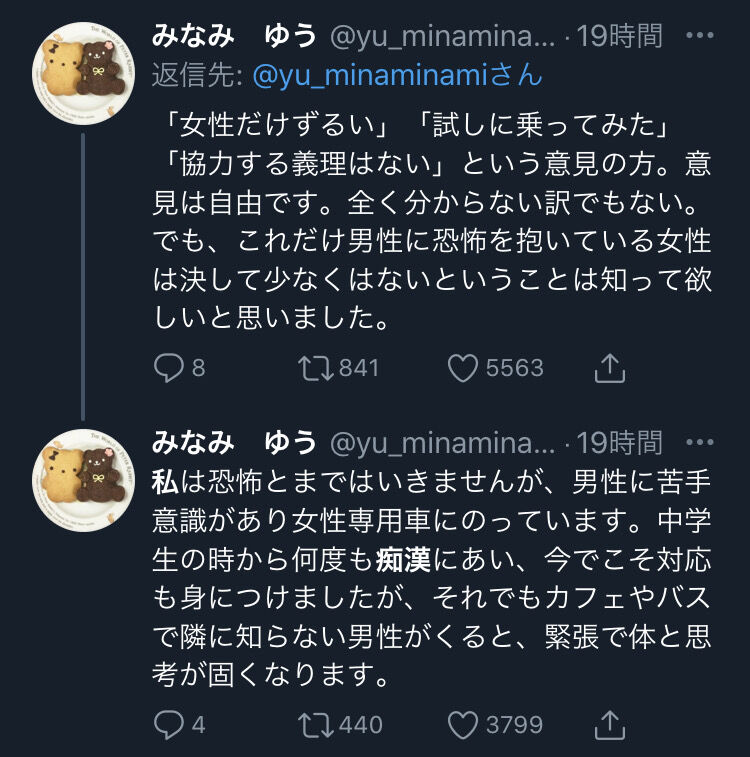Reply to the tweet with 4 replies
Viewport: 750px width, 757px height.
(169, 724)
